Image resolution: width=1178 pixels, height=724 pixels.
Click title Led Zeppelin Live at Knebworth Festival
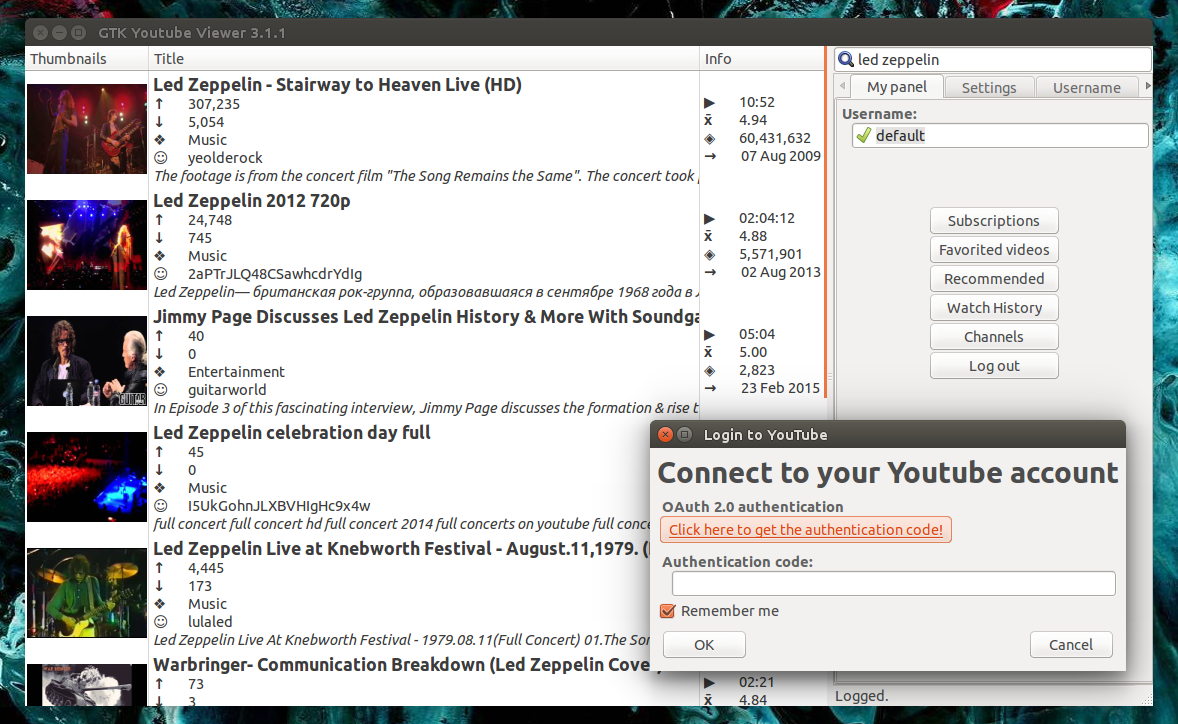[402, 548]
